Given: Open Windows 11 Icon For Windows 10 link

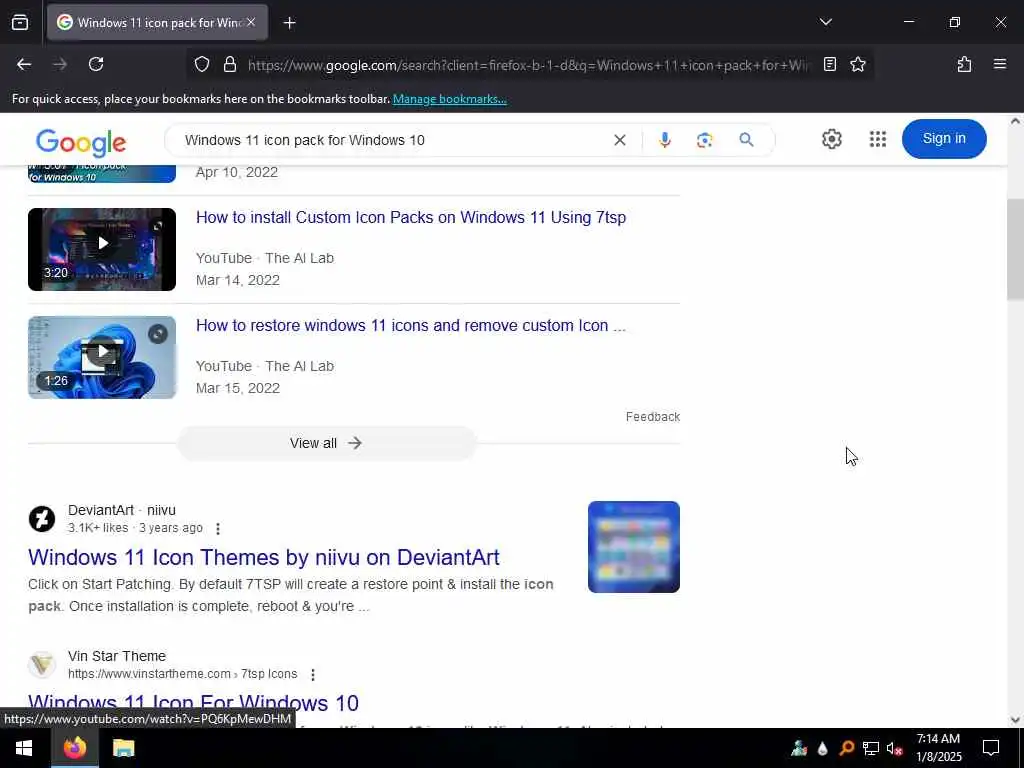Looking at the screenshot, I should tap(193, 703).
